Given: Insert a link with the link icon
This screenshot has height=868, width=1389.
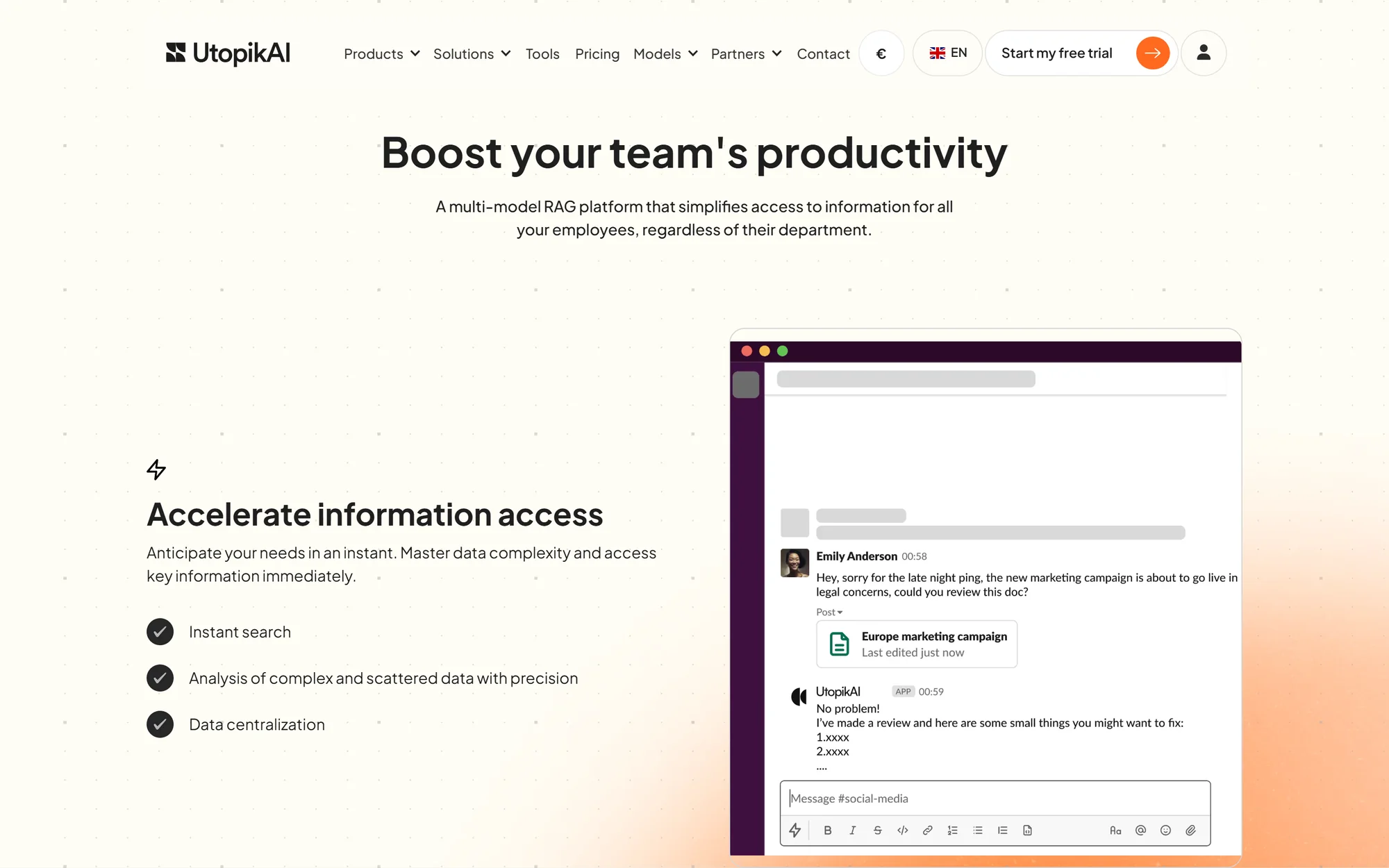Looking at the screenshot, I should coord(927,830).
